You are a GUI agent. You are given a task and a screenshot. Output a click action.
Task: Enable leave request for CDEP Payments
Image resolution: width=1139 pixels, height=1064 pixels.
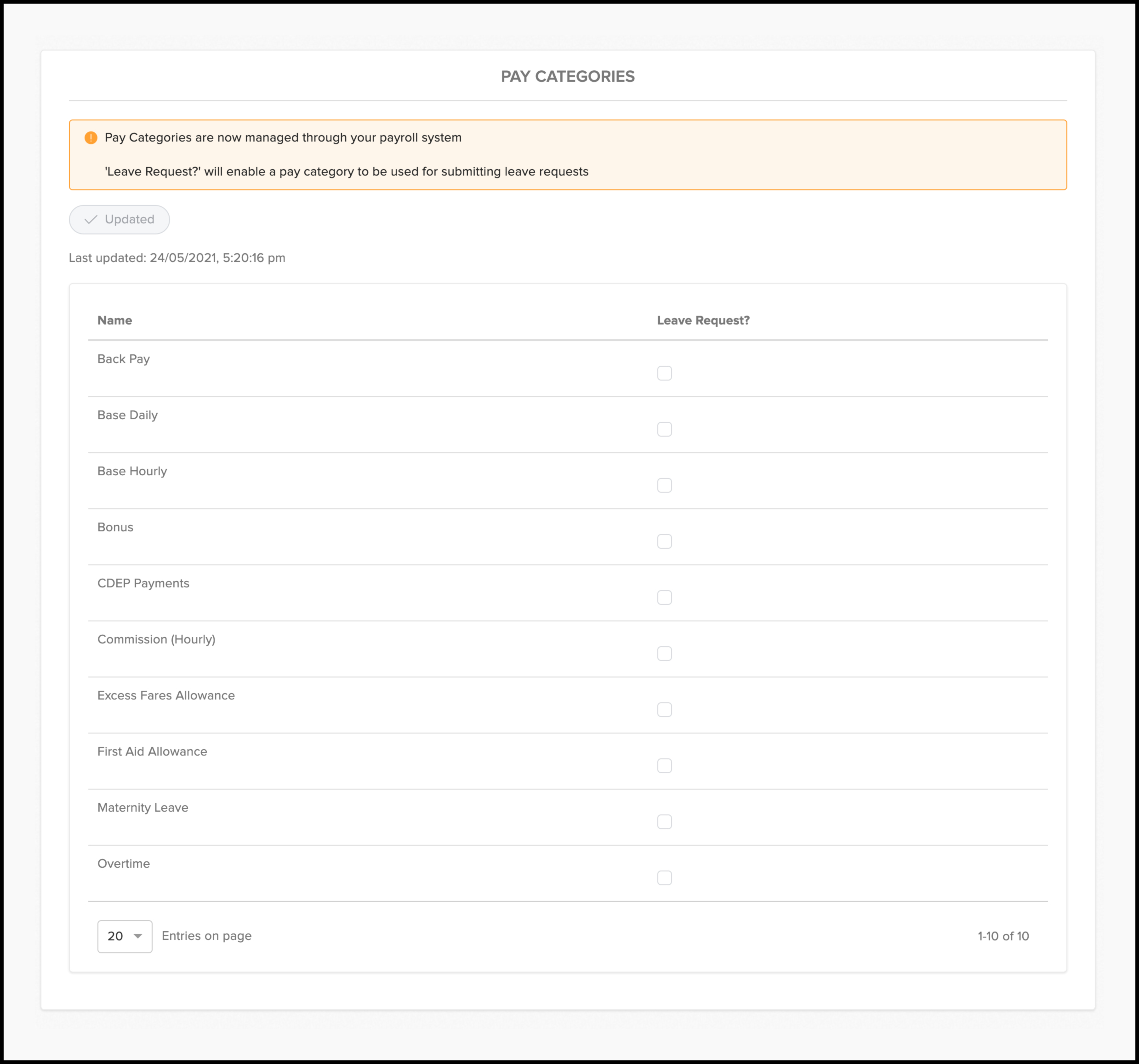click(664, 597)
